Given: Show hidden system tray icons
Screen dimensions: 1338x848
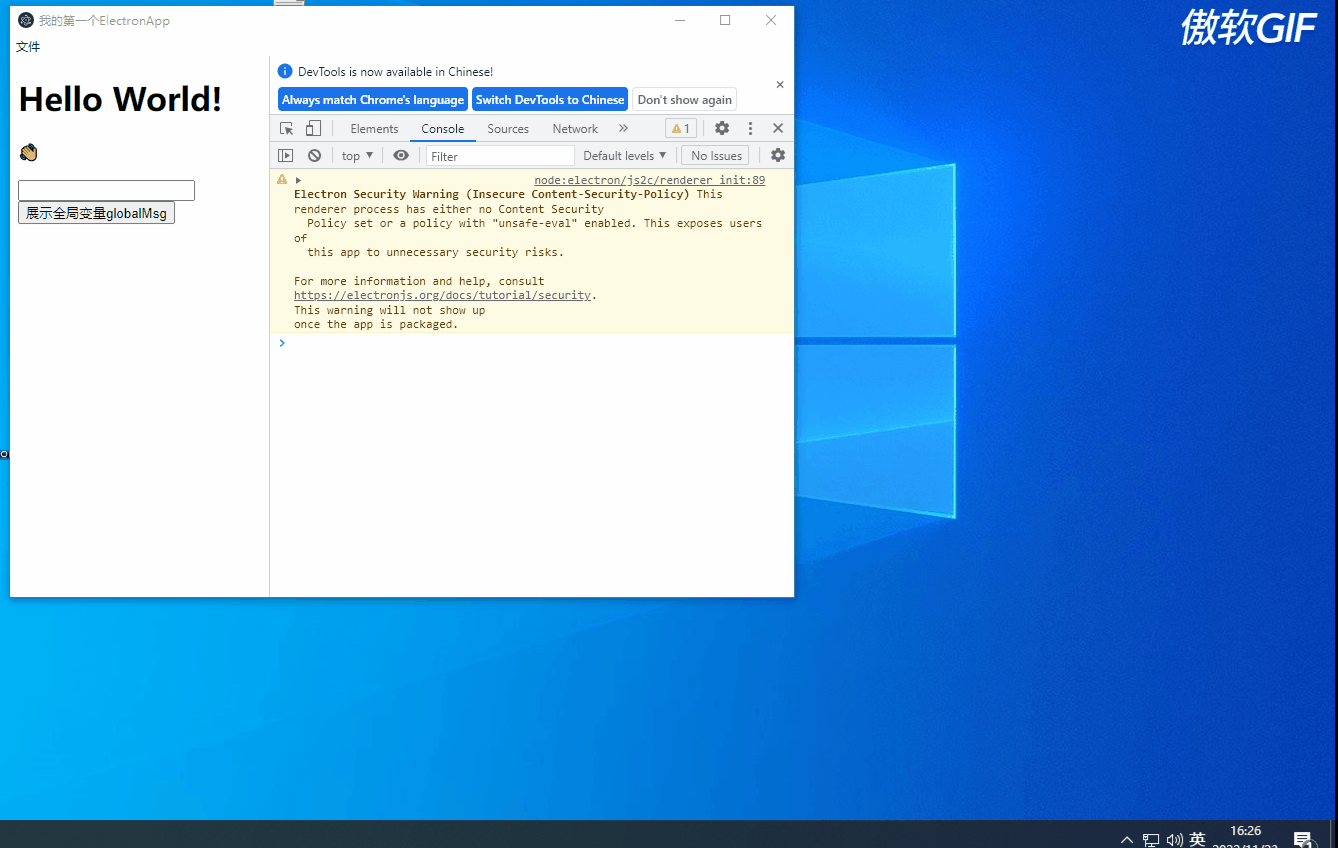Looking at the screenshot, I should (x=1127, y=840).
